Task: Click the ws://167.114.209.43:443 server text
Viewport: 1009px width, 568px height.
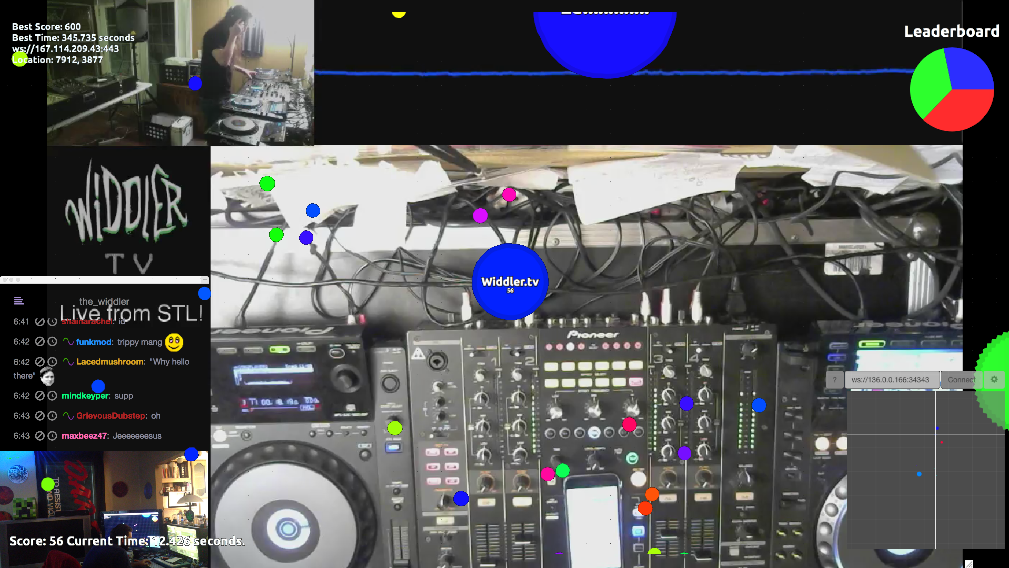Action: coord(66,49)
